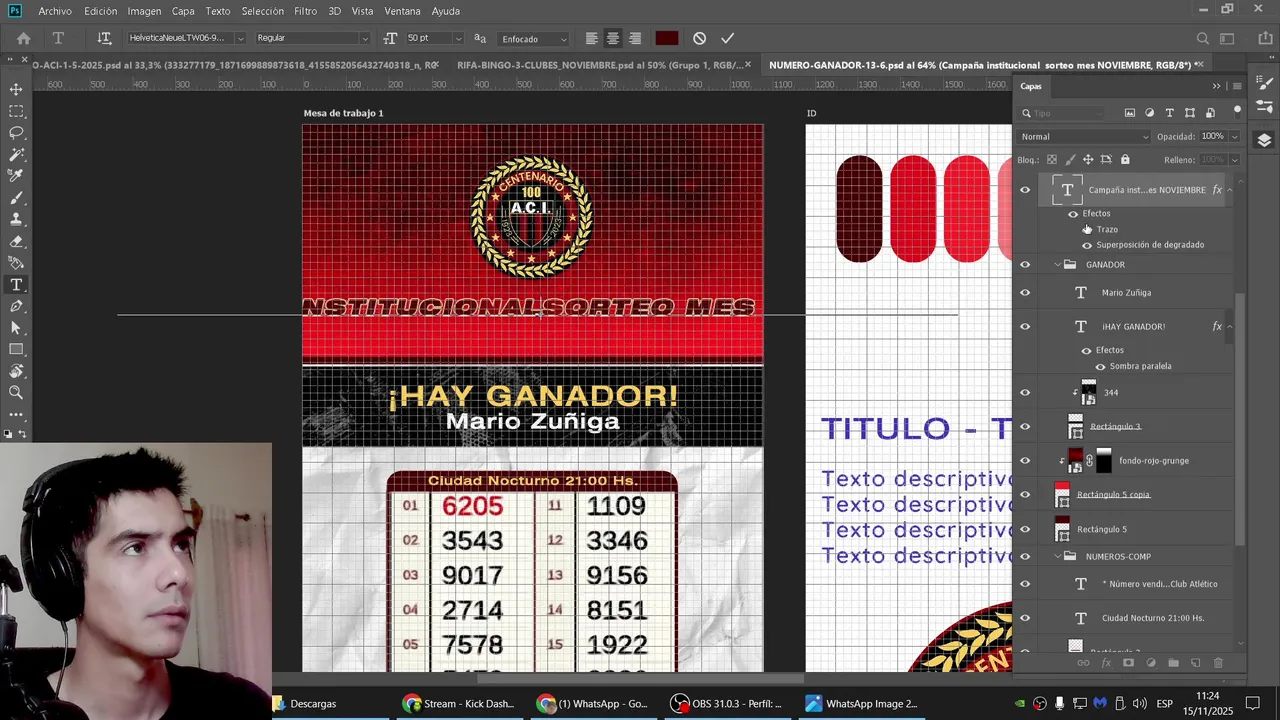Screen dimensions: 1280x720
Task: Hide the Sombra paralela effect
Action: pyautogui.click(x=1100, y=366)
